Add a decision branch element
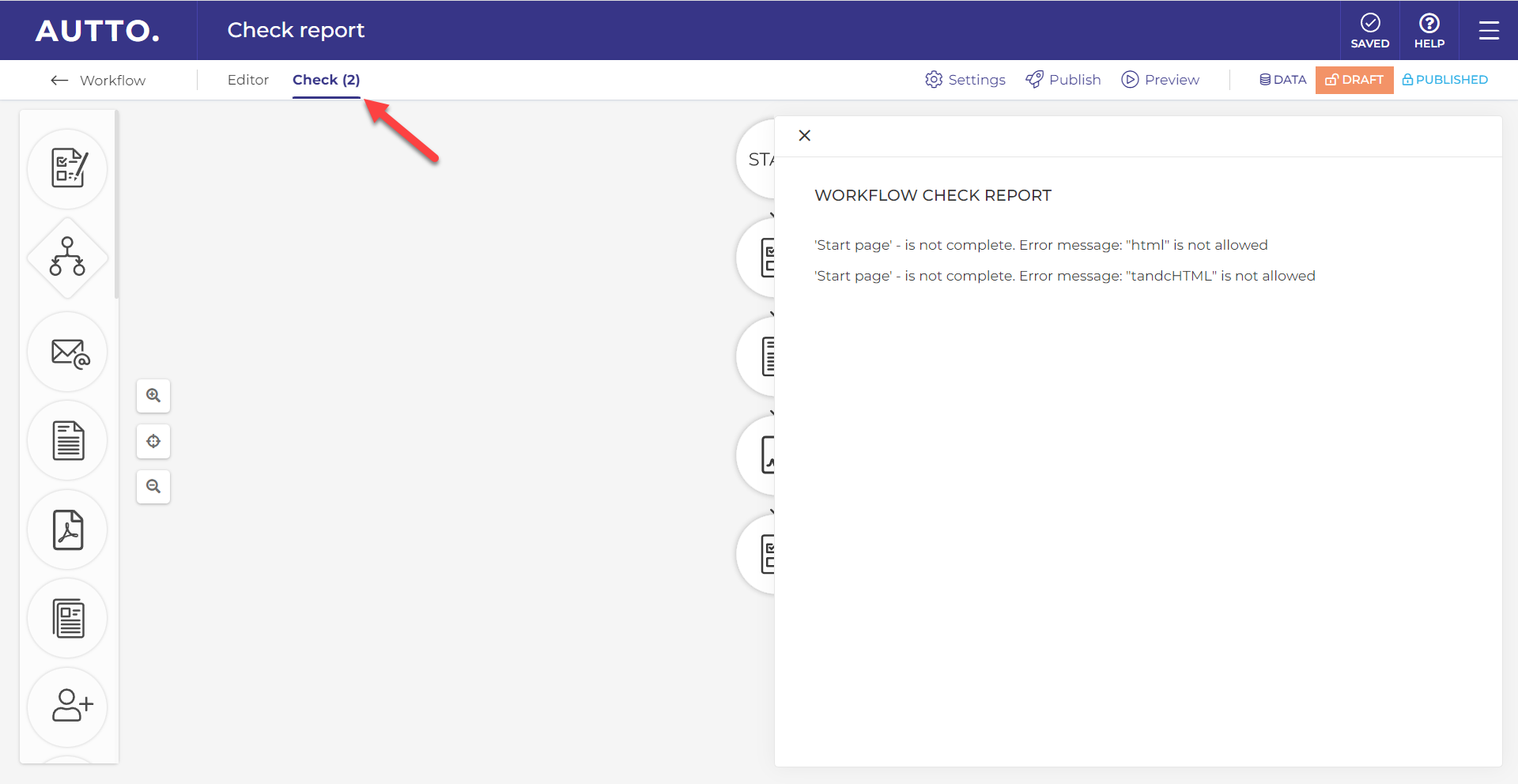Viewport: 1518px width, 784px height. [x=68, y=258]
